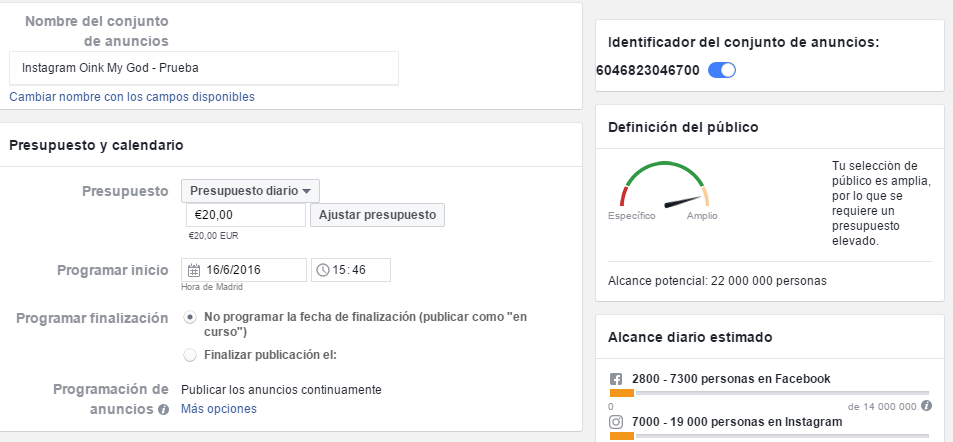The width and height of the screenshot is (953, 442).
Task: Select 'No programar la fecha de finalización' option
Action: [190, 318]
